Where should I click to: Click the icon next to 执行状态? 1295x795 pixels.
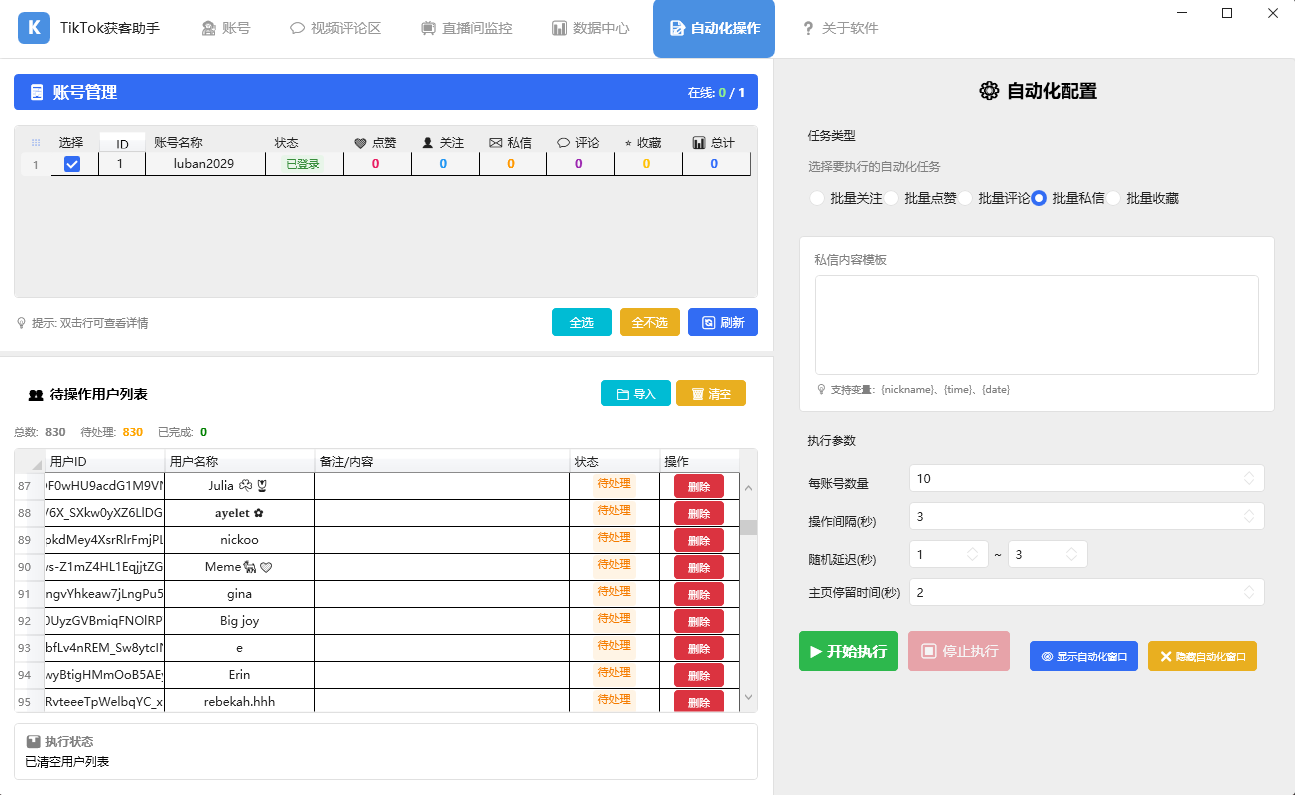(x=34, y=742)
